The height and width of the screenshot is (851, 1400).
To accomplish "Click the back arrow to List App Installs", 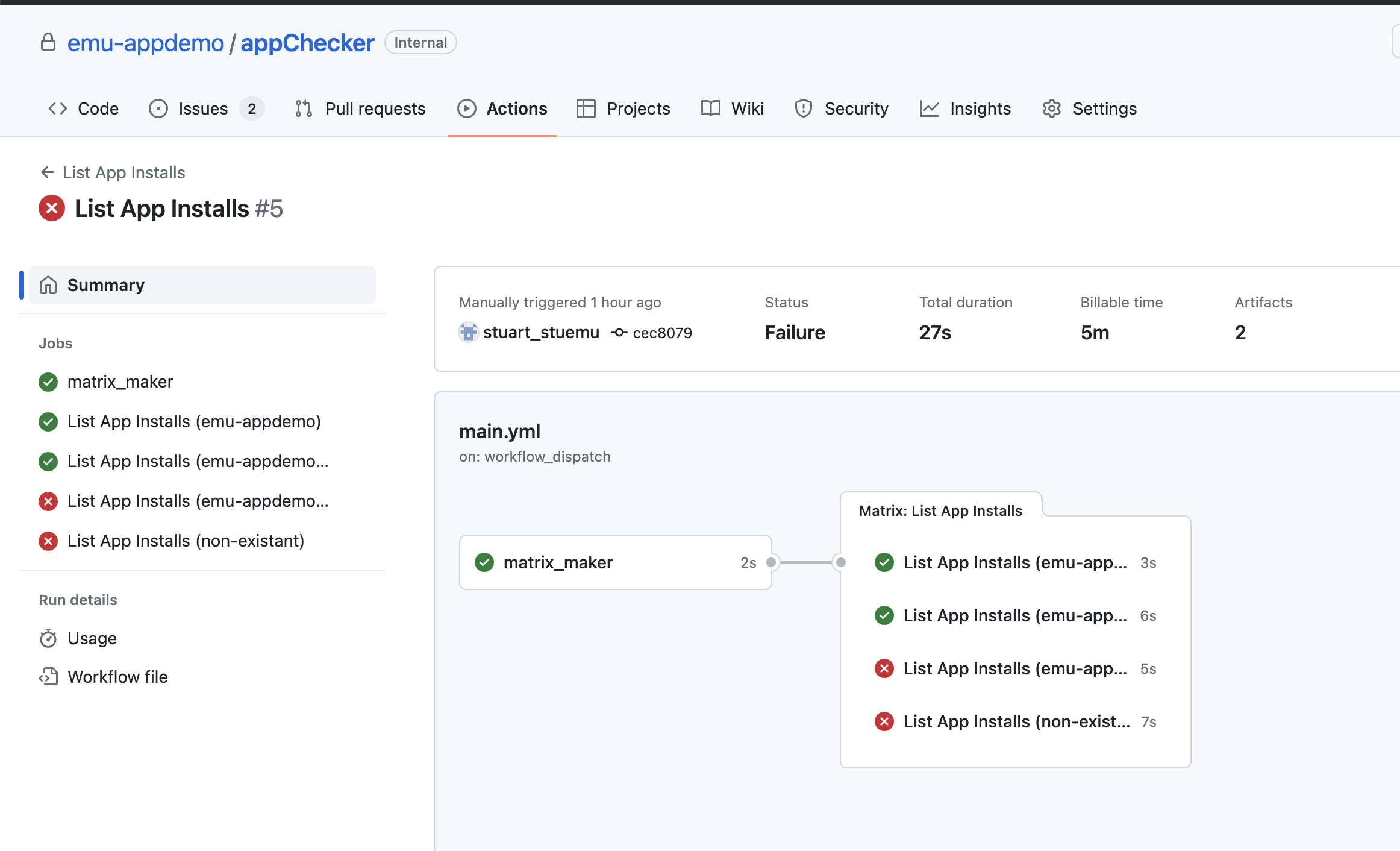I will click(x=48, y=172).
